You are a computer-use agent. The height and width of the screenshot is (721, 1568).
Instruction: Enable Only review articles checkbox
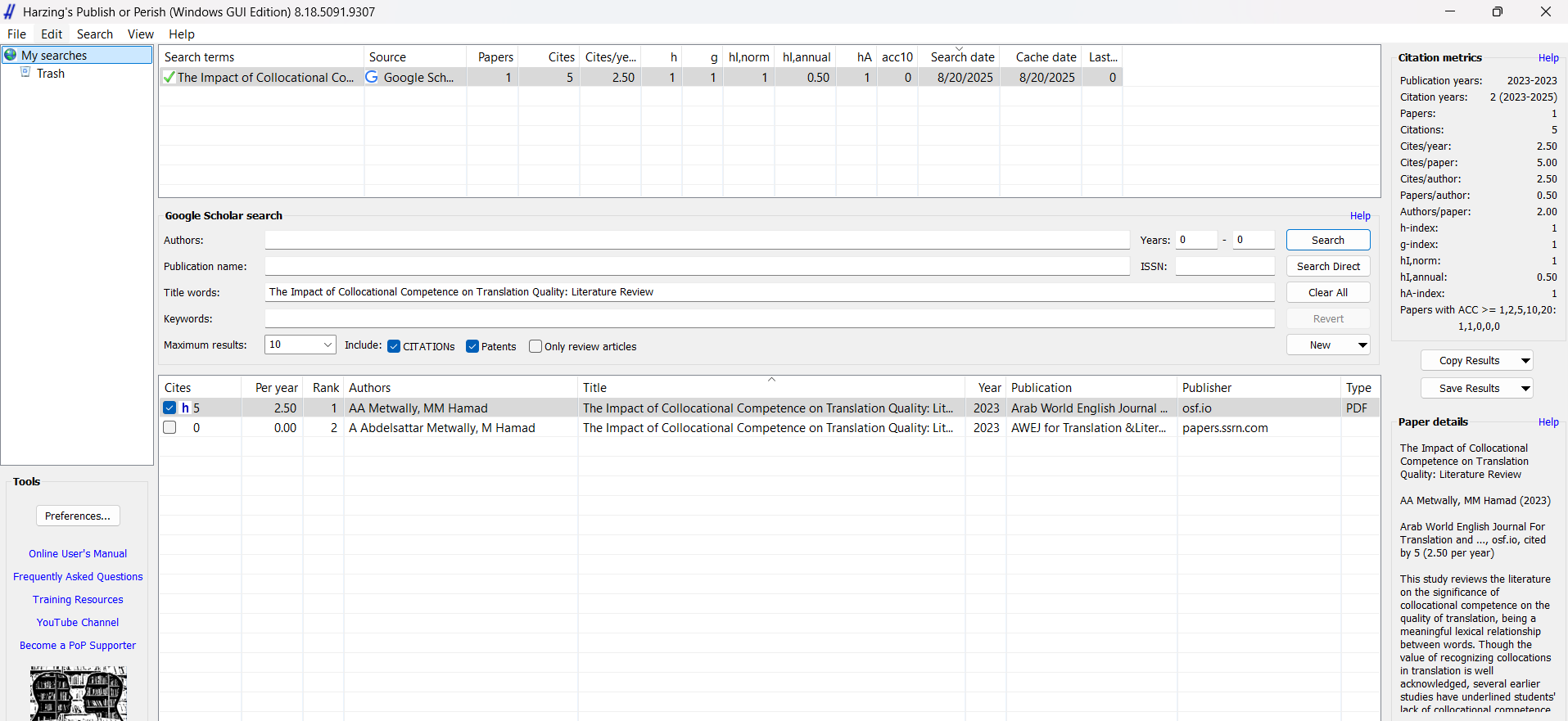click(x=535, y=346)
